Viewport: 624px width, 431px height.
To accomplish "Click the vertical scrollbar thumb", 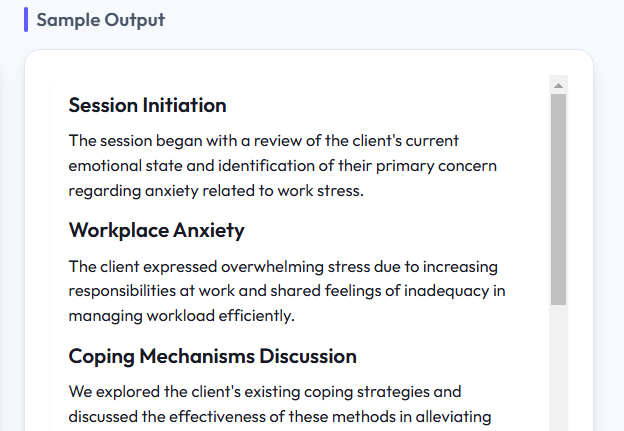I will click(x=558, y=199).
